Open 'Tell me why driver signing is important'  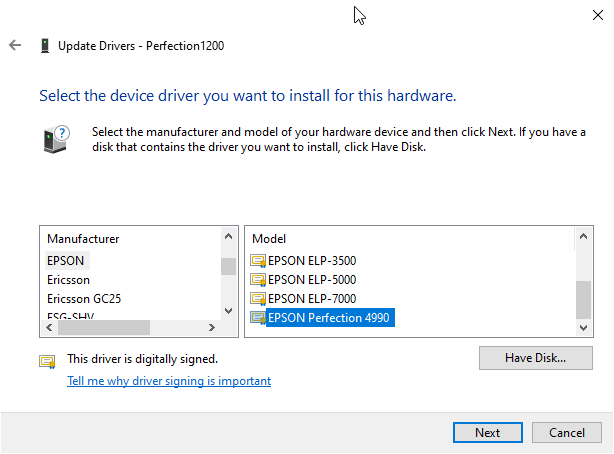(x=169, y=381)
